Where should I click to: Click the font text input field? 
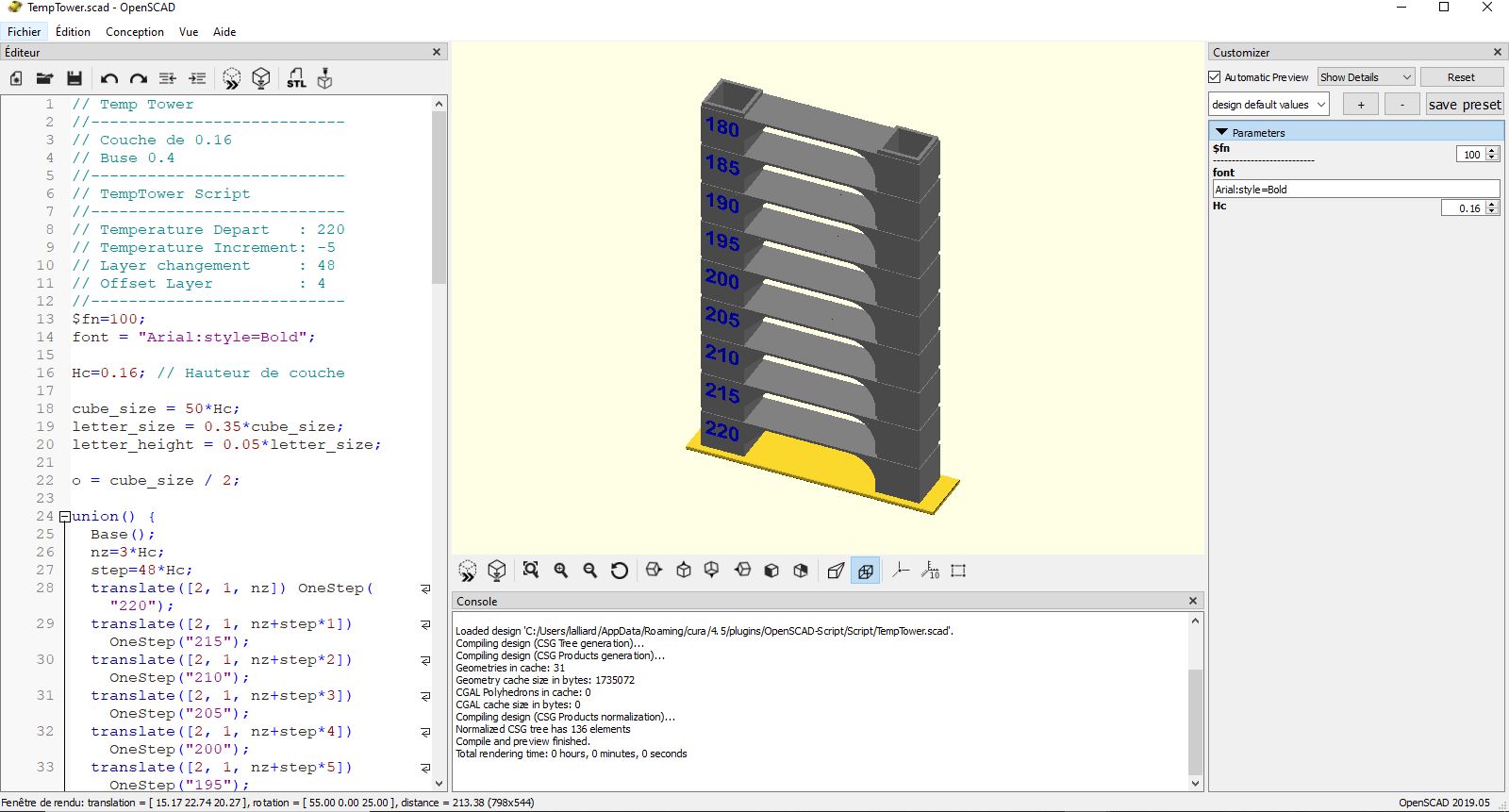pos(1355,190)
